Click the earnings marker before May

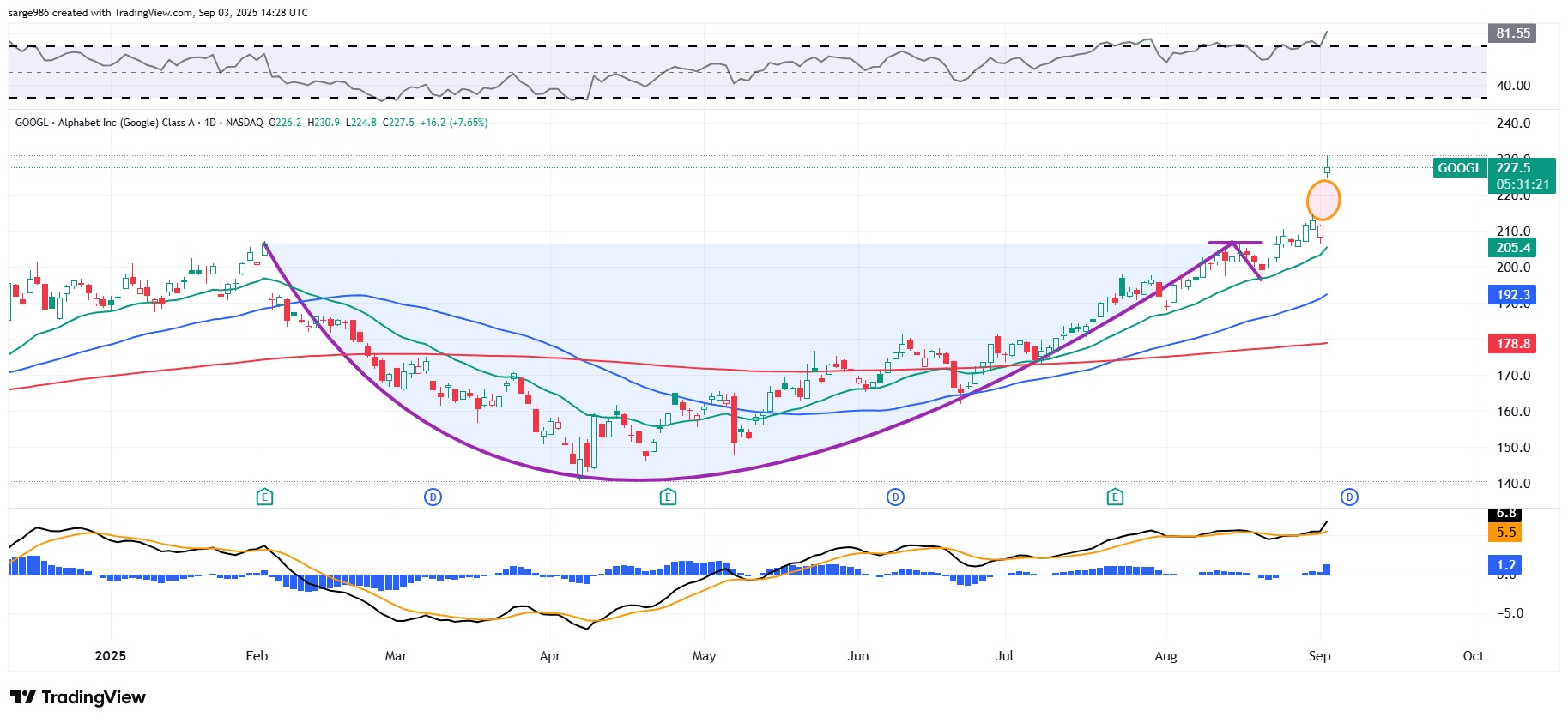coord(668,497)
